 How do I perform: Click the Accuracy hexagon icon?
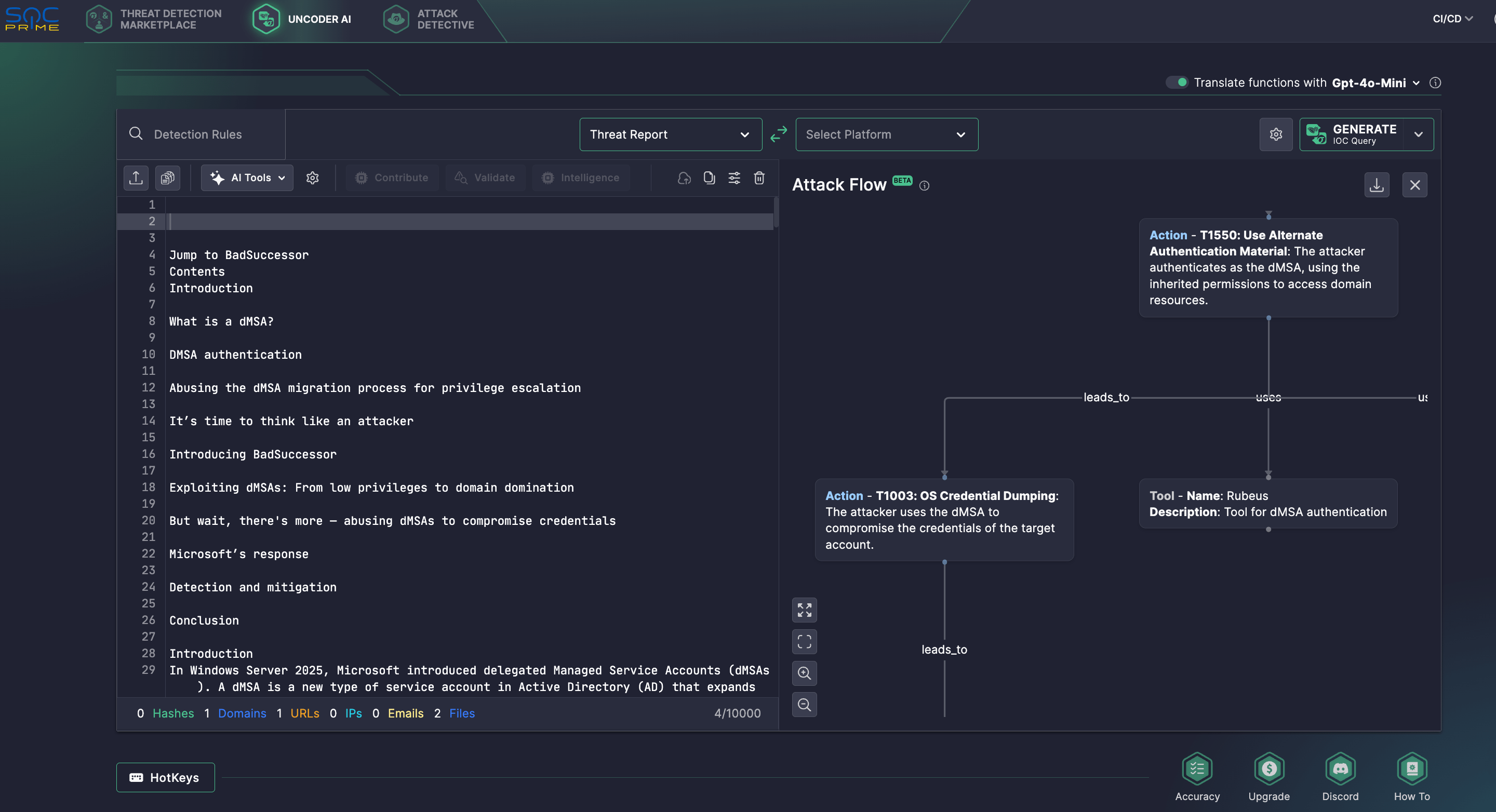pyautogui.click(x=1197, y=768)
